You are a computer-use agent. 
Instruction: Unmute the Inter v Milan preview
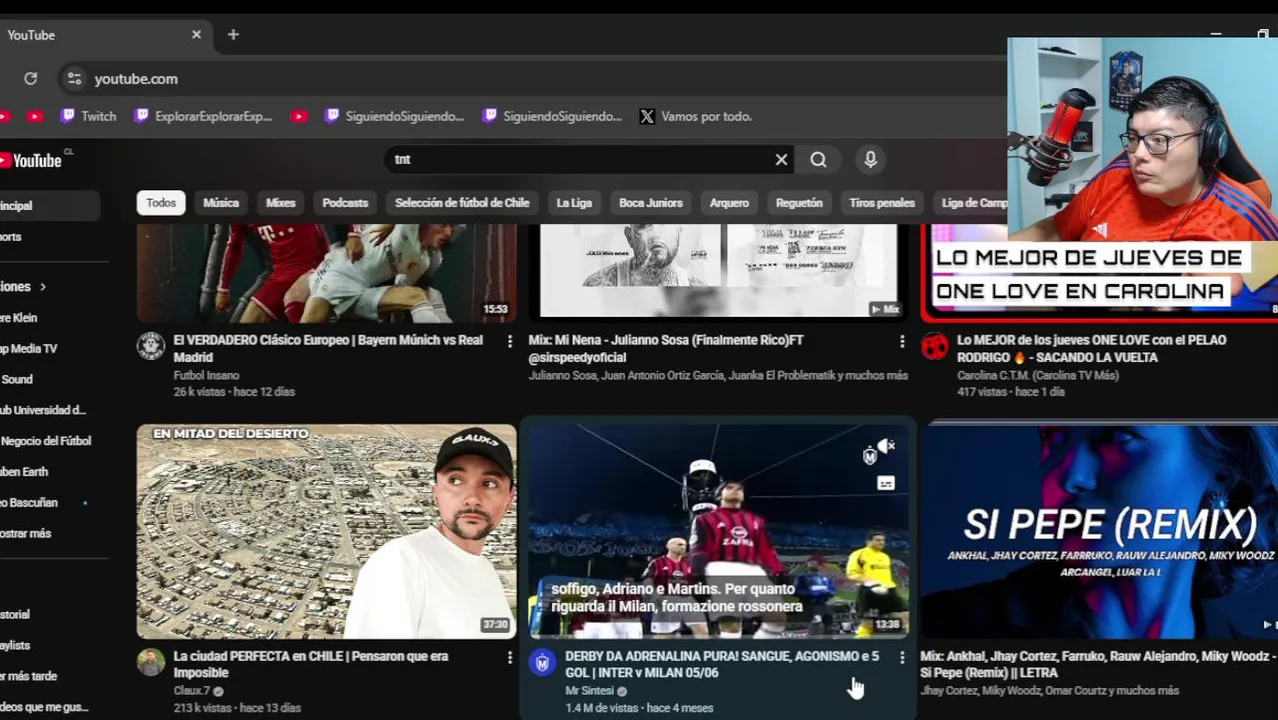pos(886,446)
